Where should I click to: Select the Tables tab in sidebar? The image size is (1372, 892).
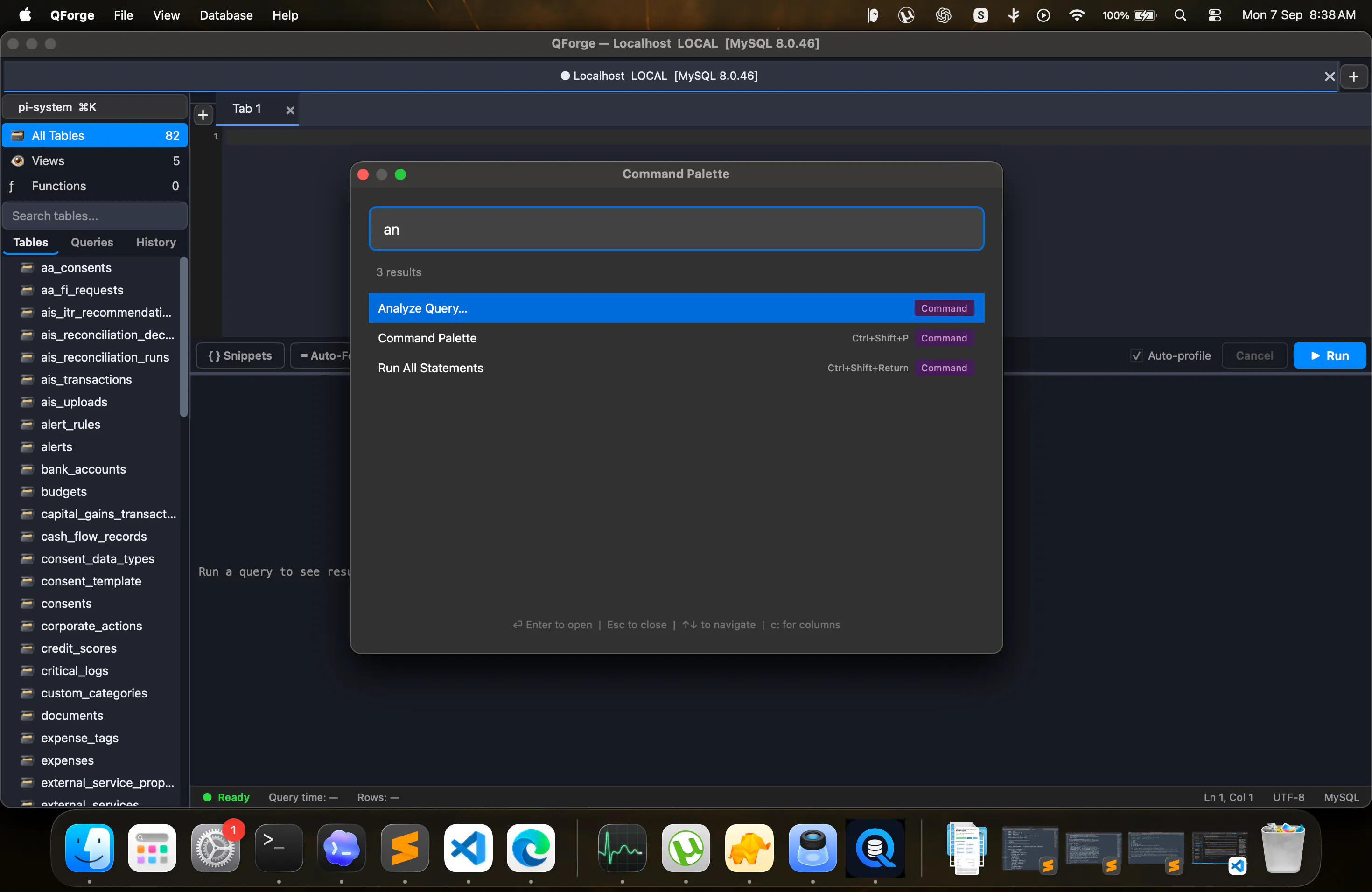(30, 243)
